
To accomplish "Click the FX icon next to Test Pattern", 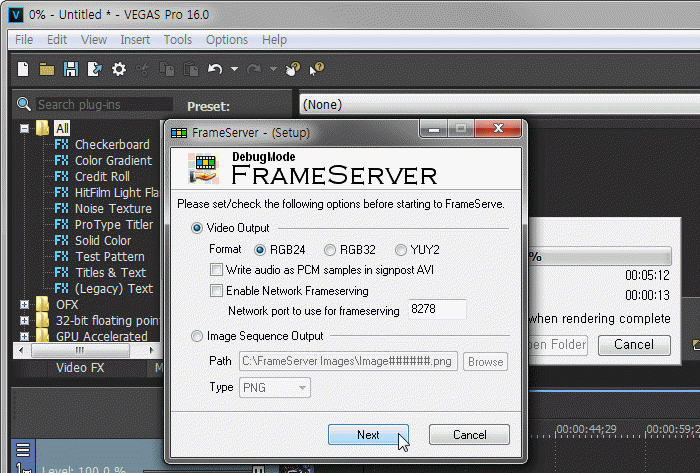I will 62,257.
